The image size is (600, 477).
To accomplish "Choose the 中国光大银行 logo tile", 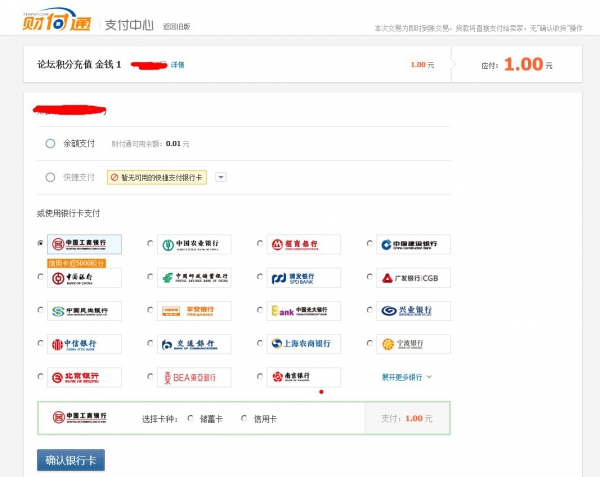I will 303,311.
